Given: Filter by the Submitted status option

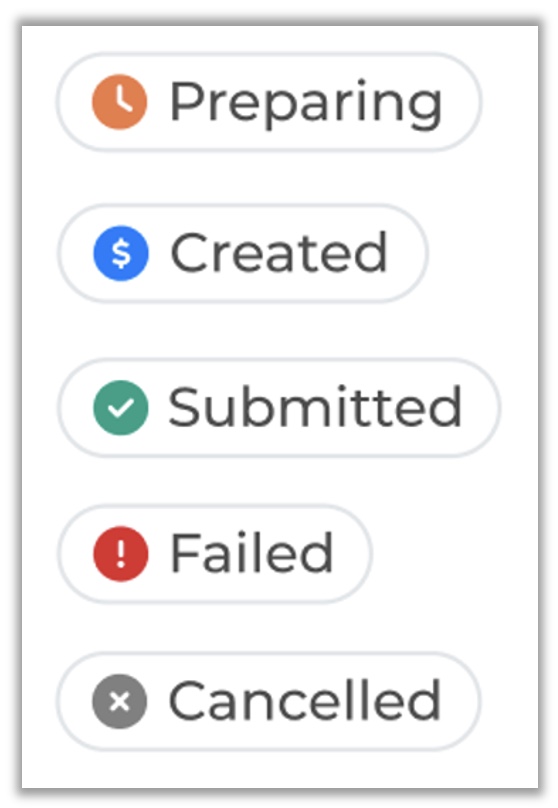Looking at the screenshot, I should click(279, 408).
